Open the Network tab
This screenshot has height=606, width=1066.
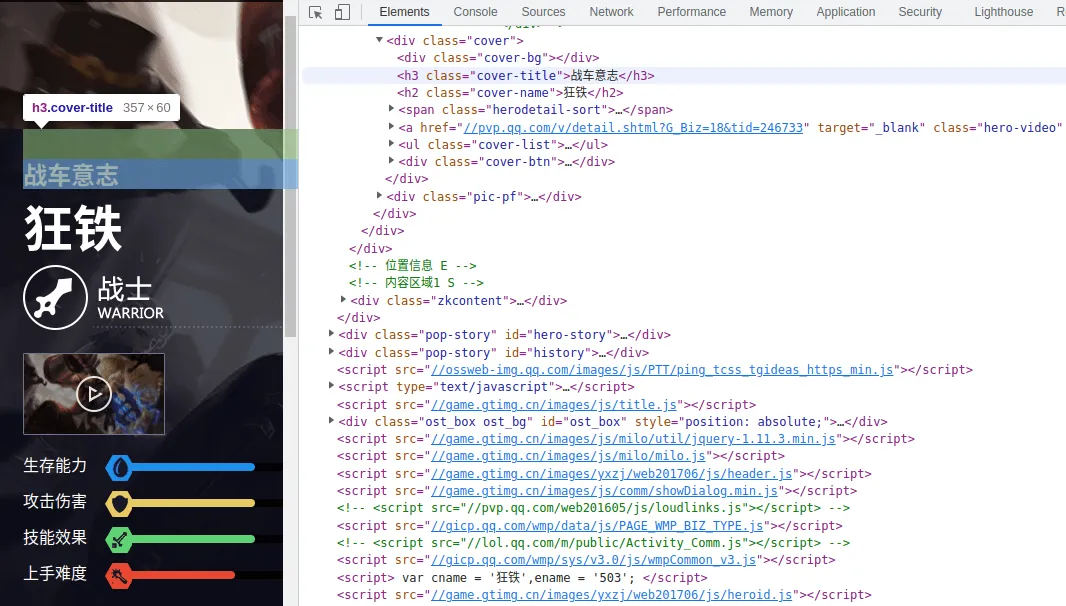[611, 12]
